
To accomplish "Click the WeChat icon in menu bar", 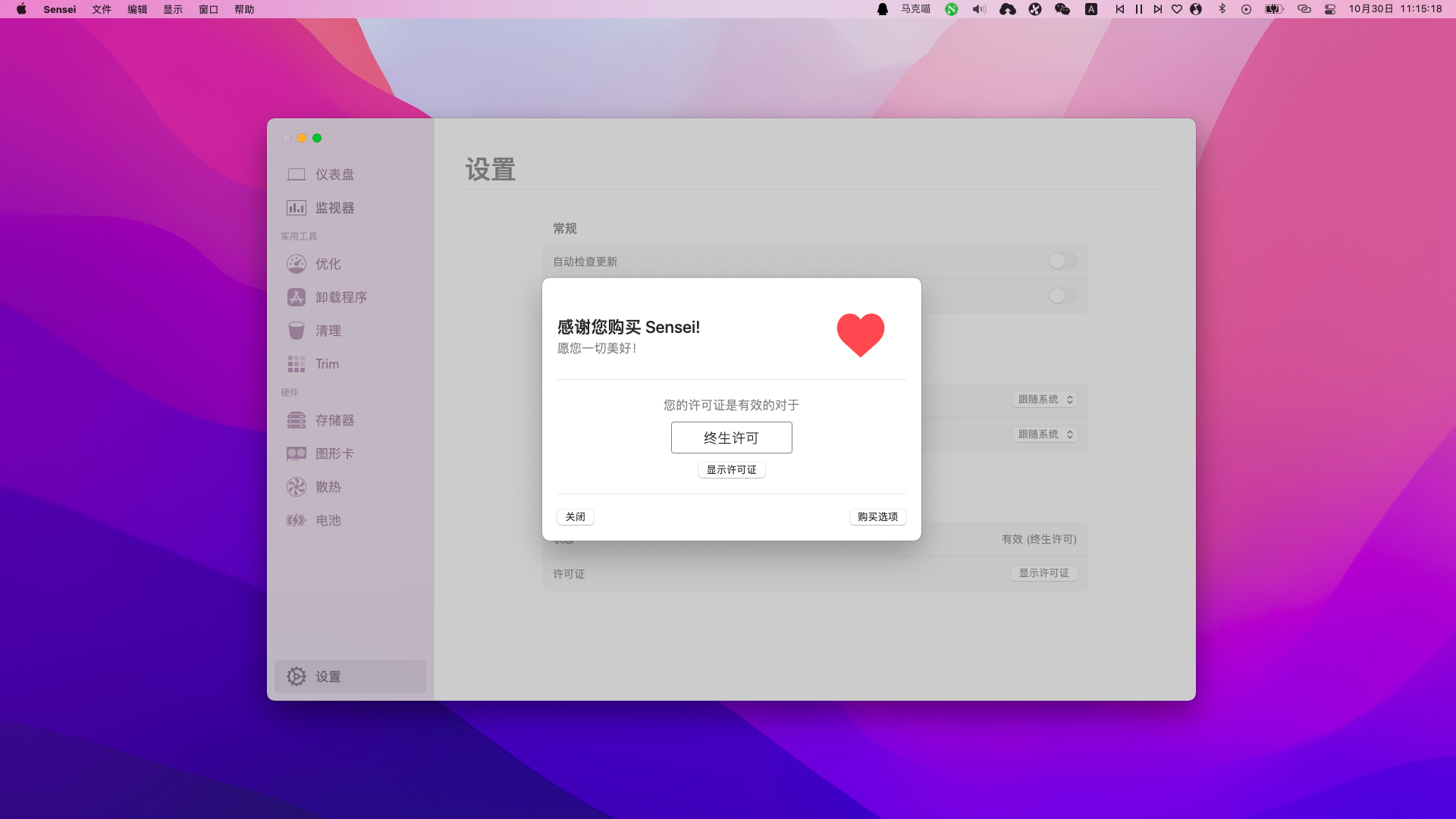I will point(1062,9).
